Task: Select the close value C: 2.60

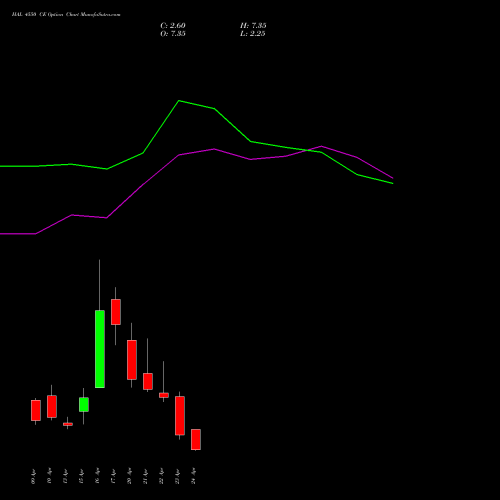Action: pos(173,26)
